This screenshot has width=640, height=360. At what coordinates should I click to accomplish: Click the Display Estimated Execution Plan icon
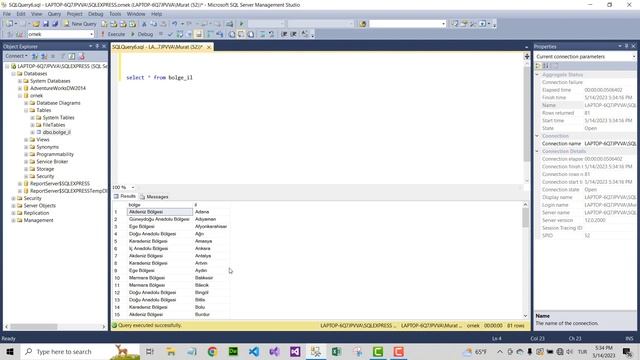(x=180, y=34)
